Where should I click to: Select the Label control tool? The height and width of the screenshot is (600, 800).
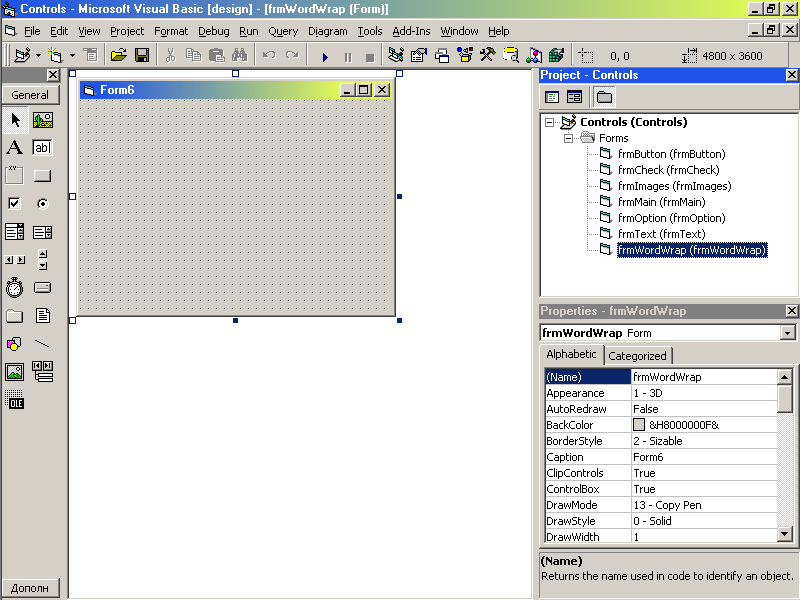tap(15, 148)
